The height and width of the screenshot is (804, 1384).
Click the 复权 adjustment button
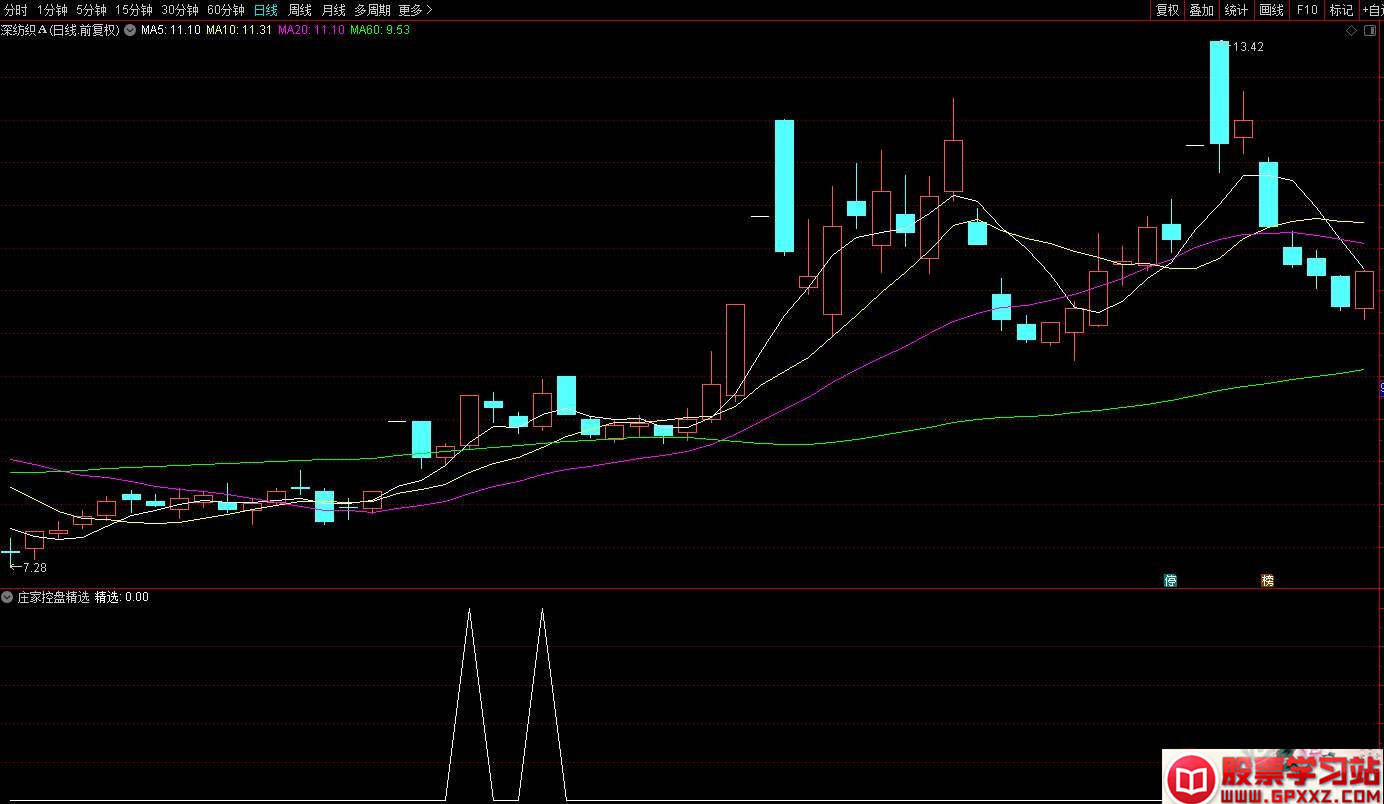point(1167,10)
